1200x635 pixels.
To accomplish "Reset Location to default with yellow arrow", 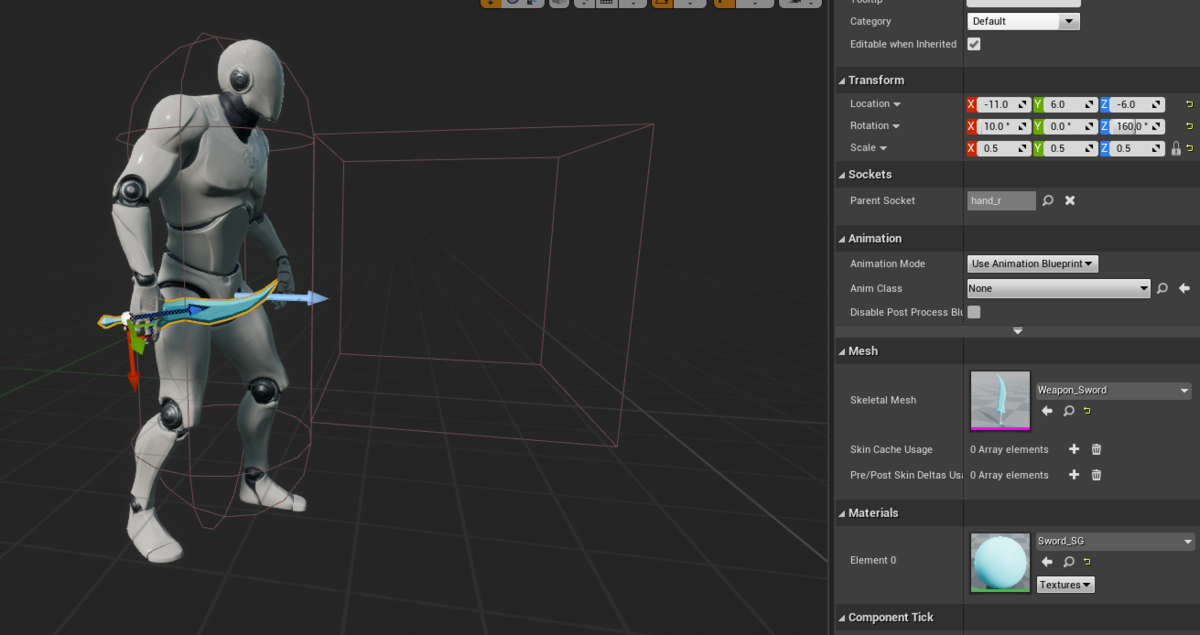I will click(x=1189, y=104).
